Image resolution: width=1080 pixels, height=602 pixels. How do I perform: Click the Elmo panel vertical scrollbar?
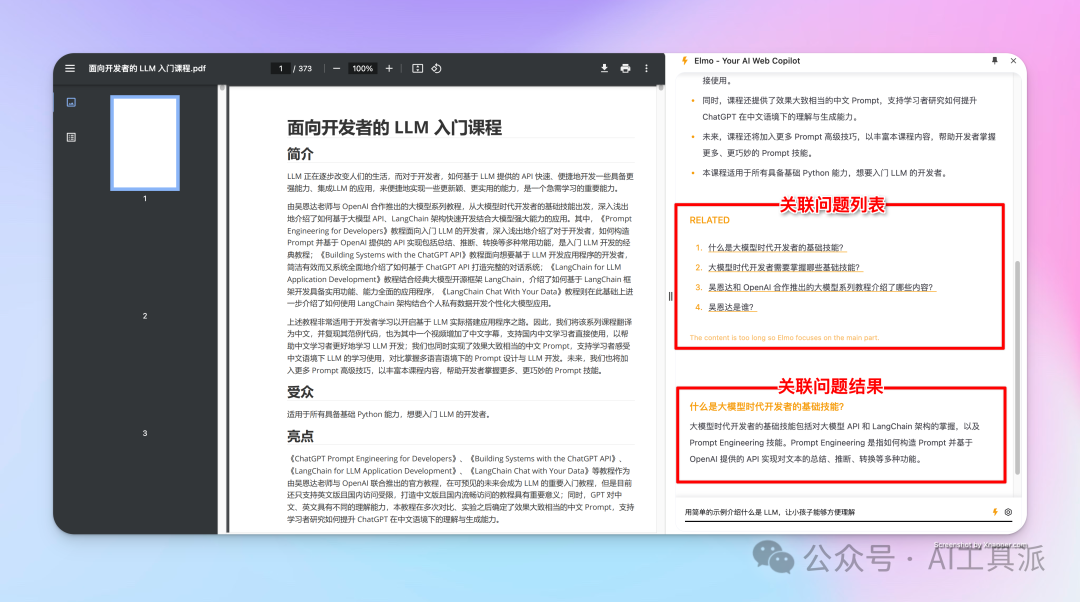tap(1017, 368)
